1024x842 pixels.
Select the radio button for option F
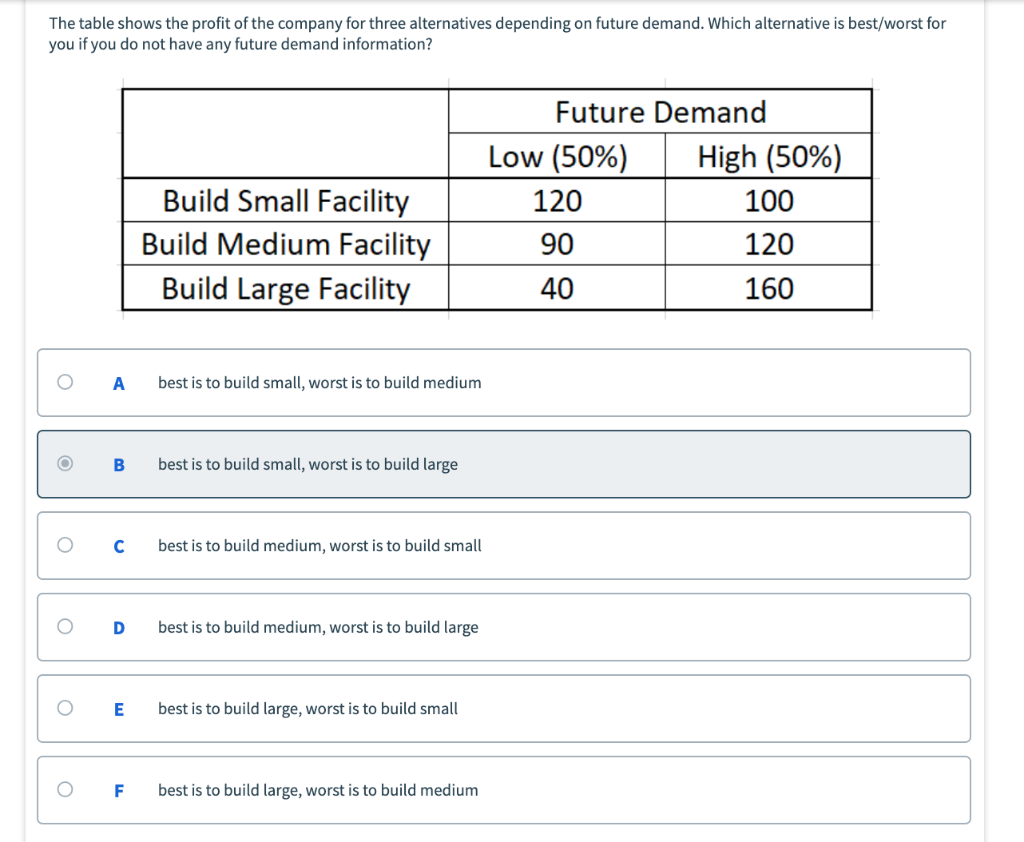65,789
